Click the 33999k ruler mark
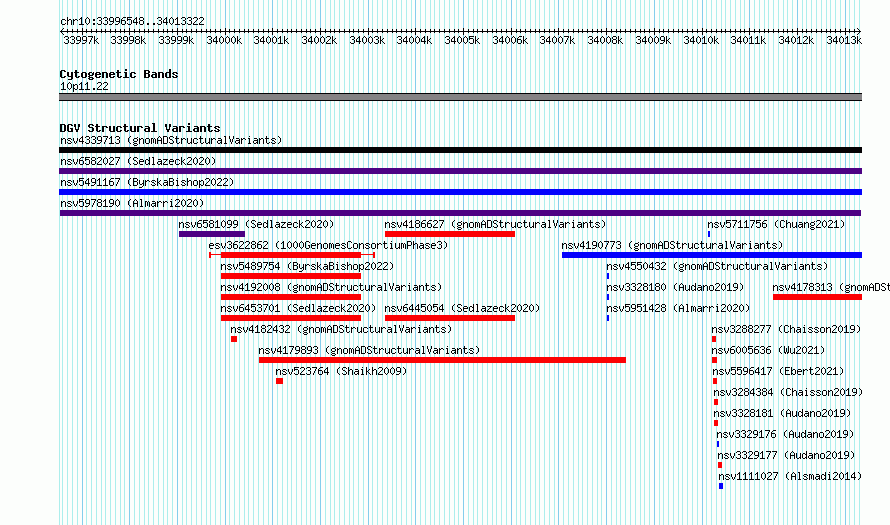The image size is (890, 525). click(176, 40)
